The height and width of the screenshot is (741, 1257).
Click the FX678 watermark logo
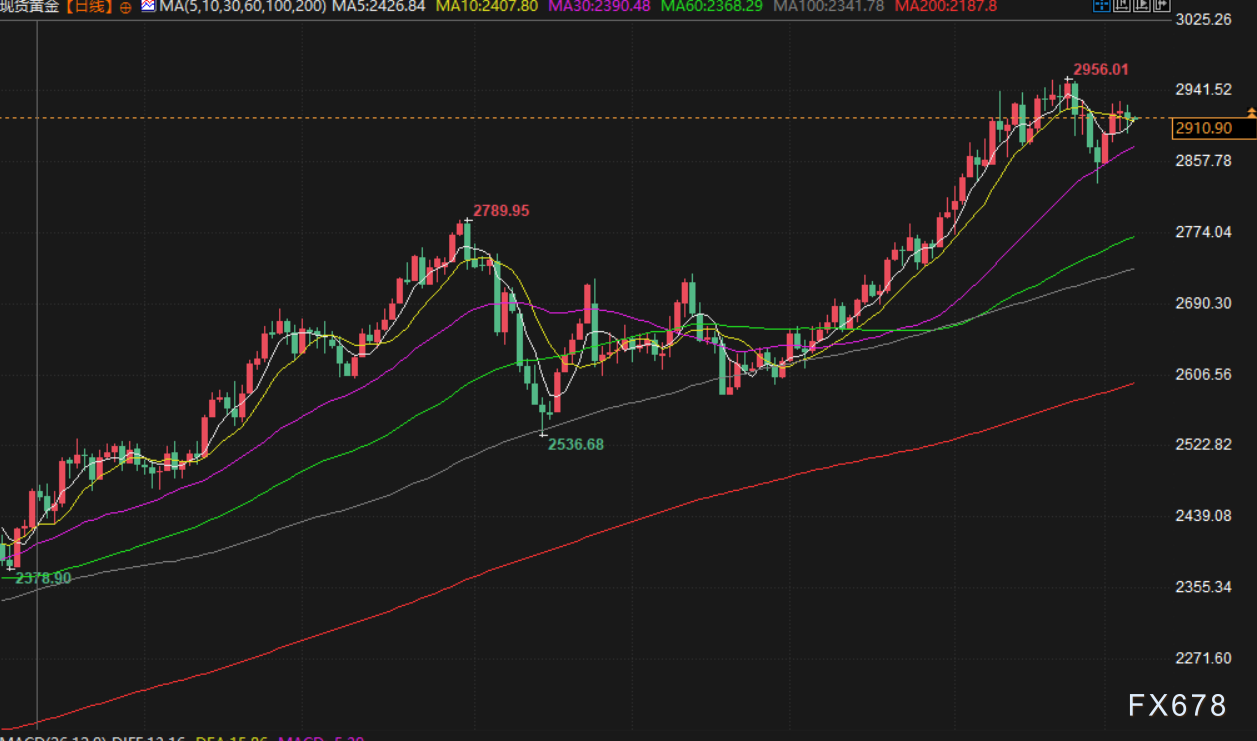tap(1177, 706)
